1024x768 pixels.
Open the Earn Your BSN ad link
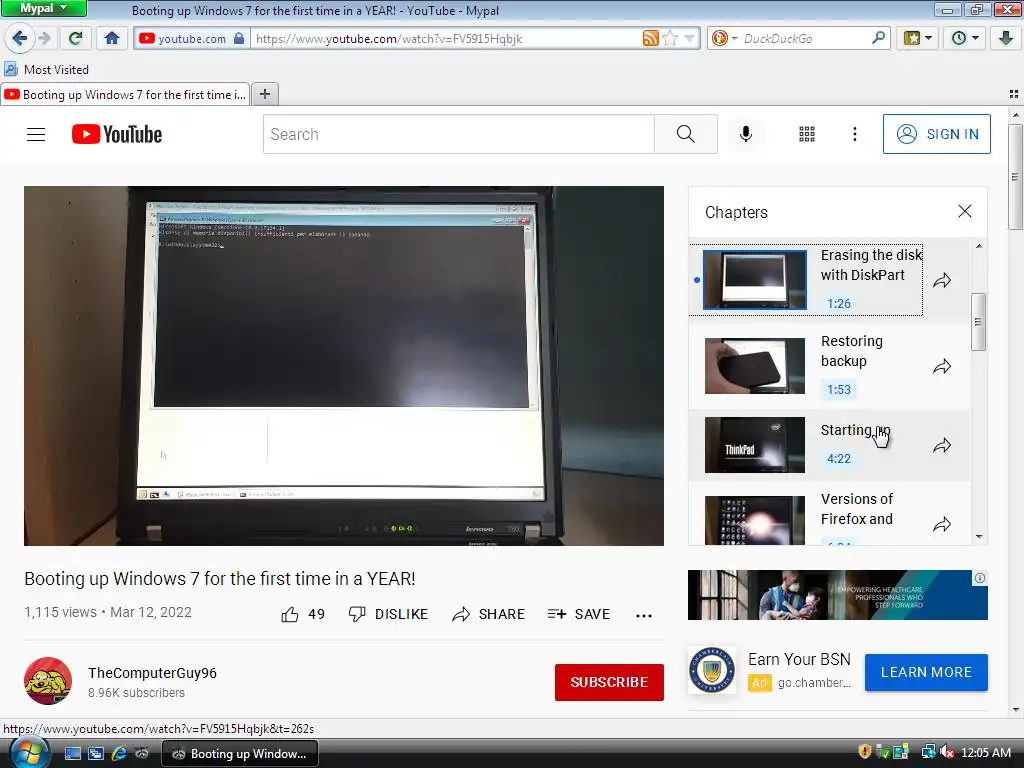click(x=799, y=660)
